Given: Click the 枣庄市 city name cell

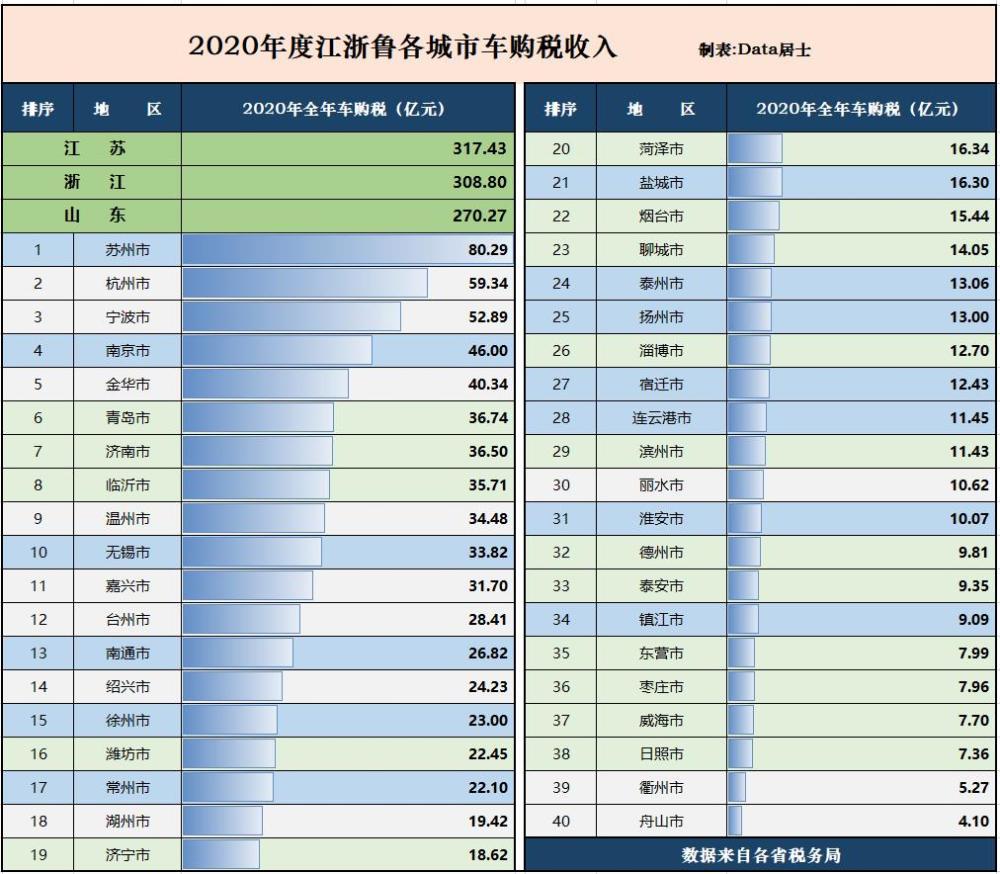Looking at the screenshot, I should (661, 686).
